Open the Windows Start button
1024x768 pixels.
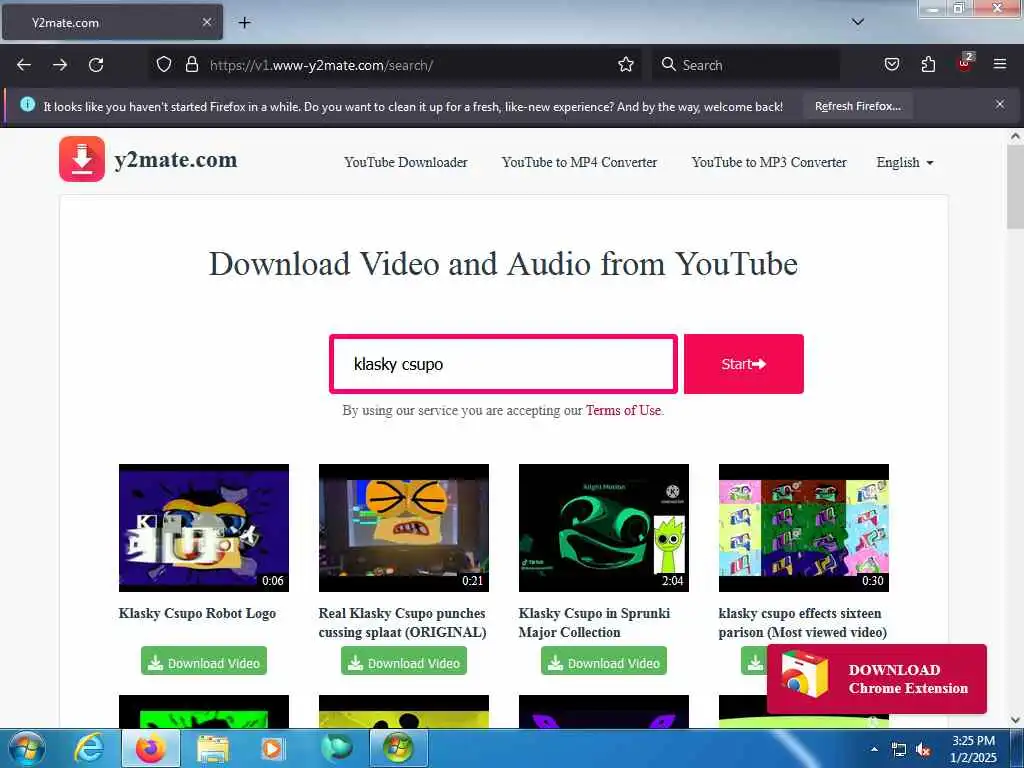pos(27,748)
